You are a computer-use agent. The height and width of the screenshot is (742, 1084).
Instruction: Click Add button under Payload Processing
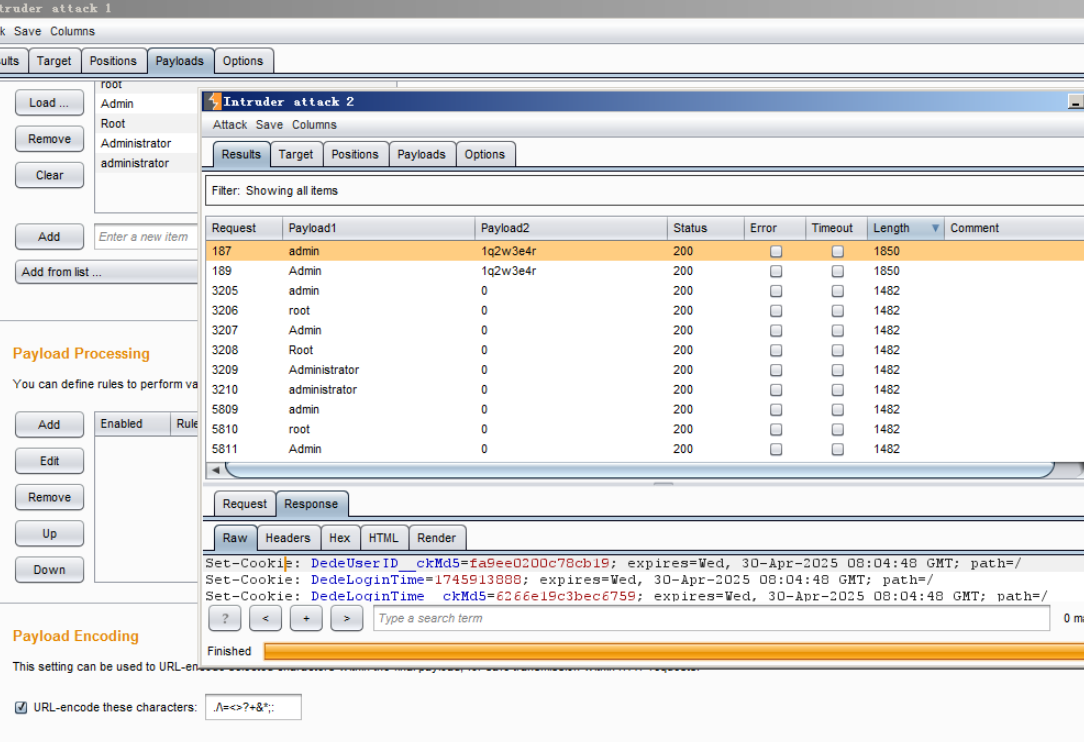click(x=49, y=425)
